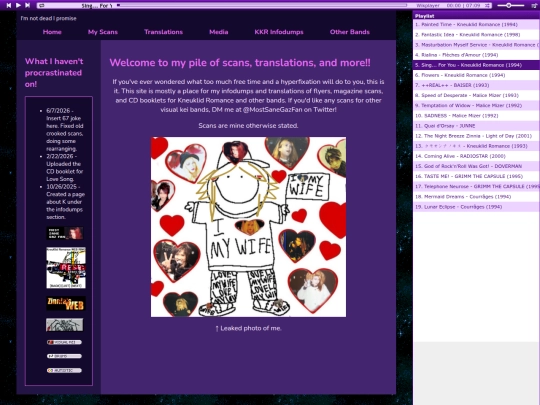Click the Playlist panel header
This screenshot has height=405, width=540.
476,16
